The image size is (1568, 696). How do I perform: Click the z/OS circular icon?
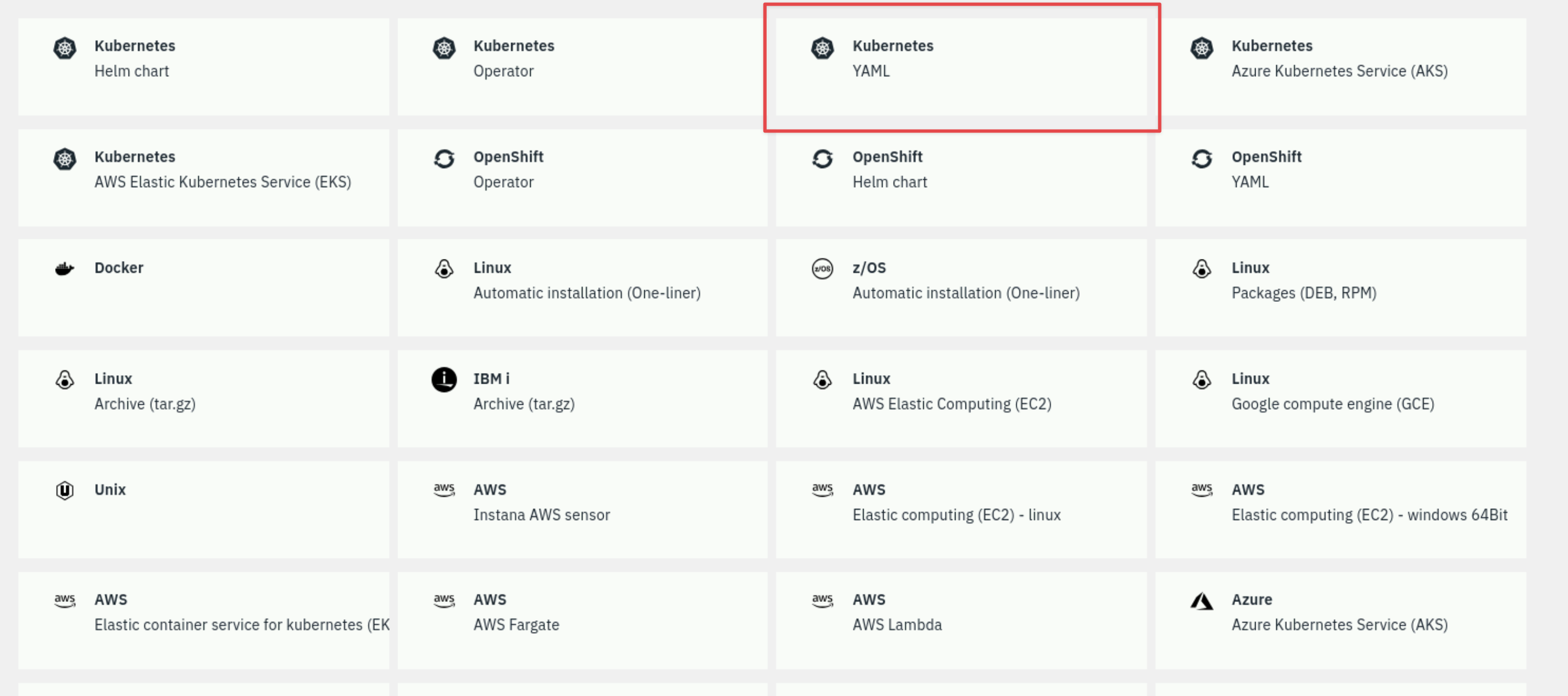pyautogui.click(x=822, y=268)
